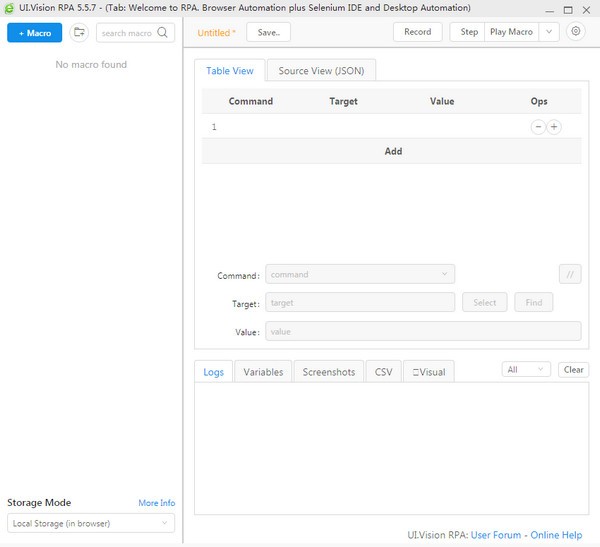Open the Online Help link
The height and width of the screenshot is (547, 600).
[x=556, y=535]
